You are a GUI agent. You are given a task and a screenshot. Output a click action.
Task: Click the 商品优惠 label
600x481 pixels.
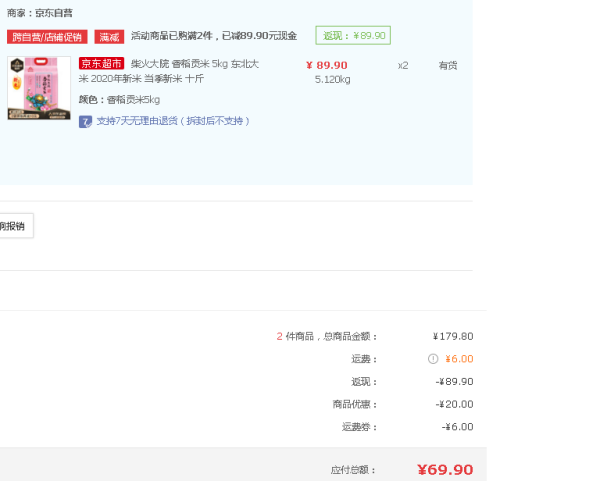[x=355, y=404]
